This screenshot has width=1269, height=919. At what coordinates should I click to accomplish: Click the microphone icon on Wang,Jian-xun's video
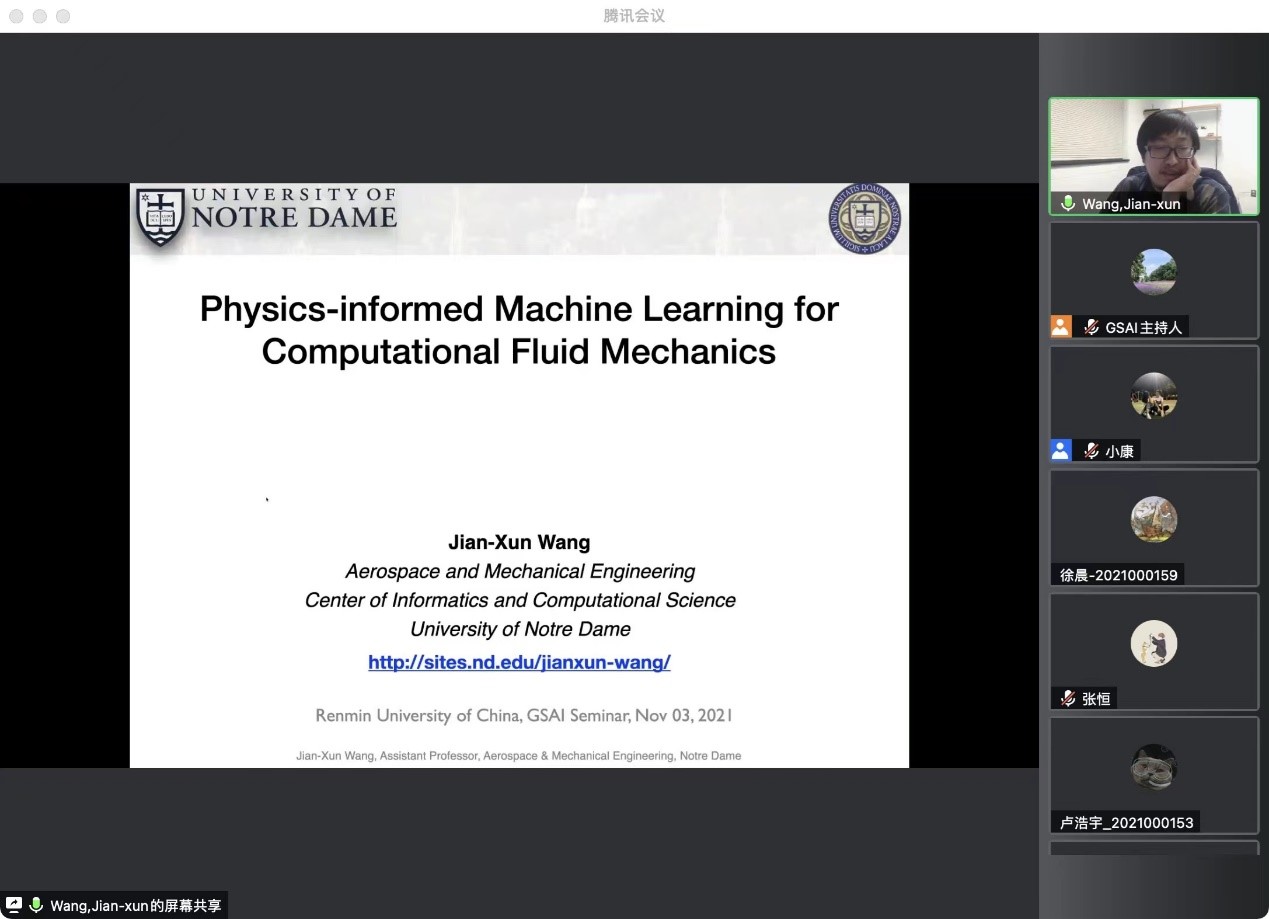[1068, 204]
